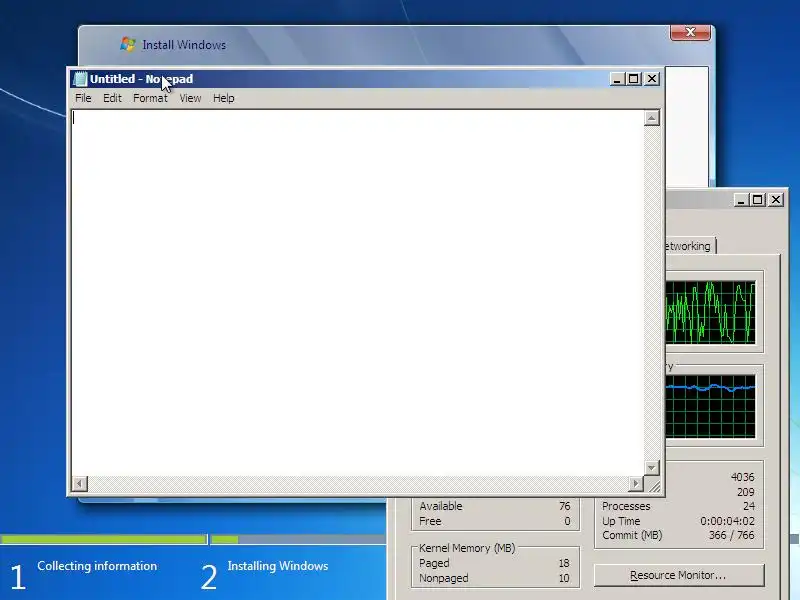Screen dimensions: 800x600
Task: Close the Untitled Notepad window
Action: (x=652, y=79)
